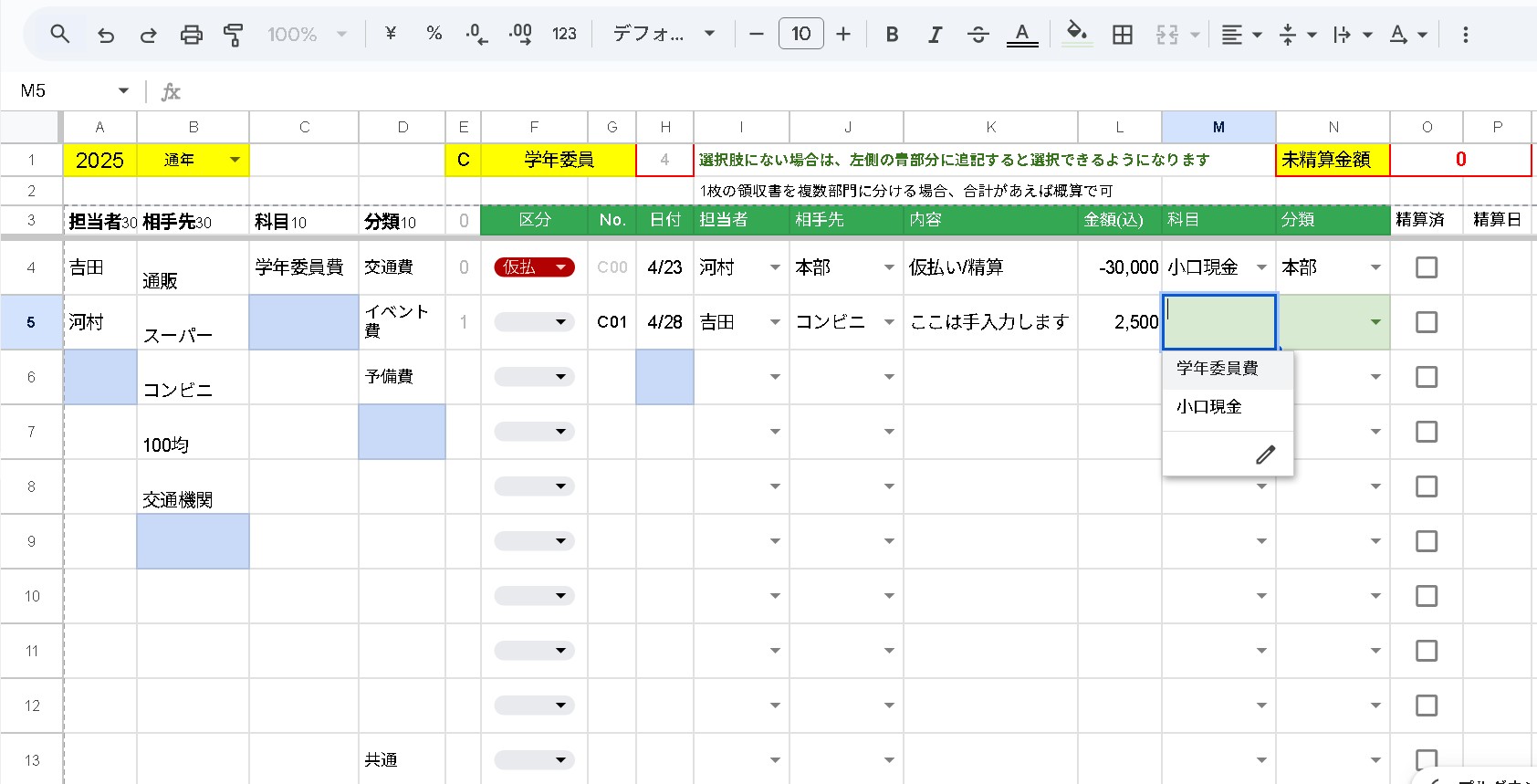This screenshot has width=1537, height=784.
Task: Apply italic formatting
Action: [x=935, y=35]
